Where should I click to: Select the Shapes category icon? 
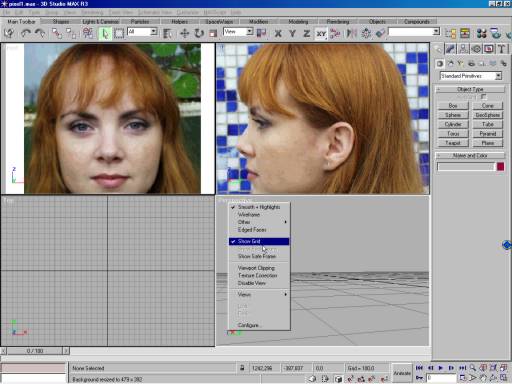(450, 63)
